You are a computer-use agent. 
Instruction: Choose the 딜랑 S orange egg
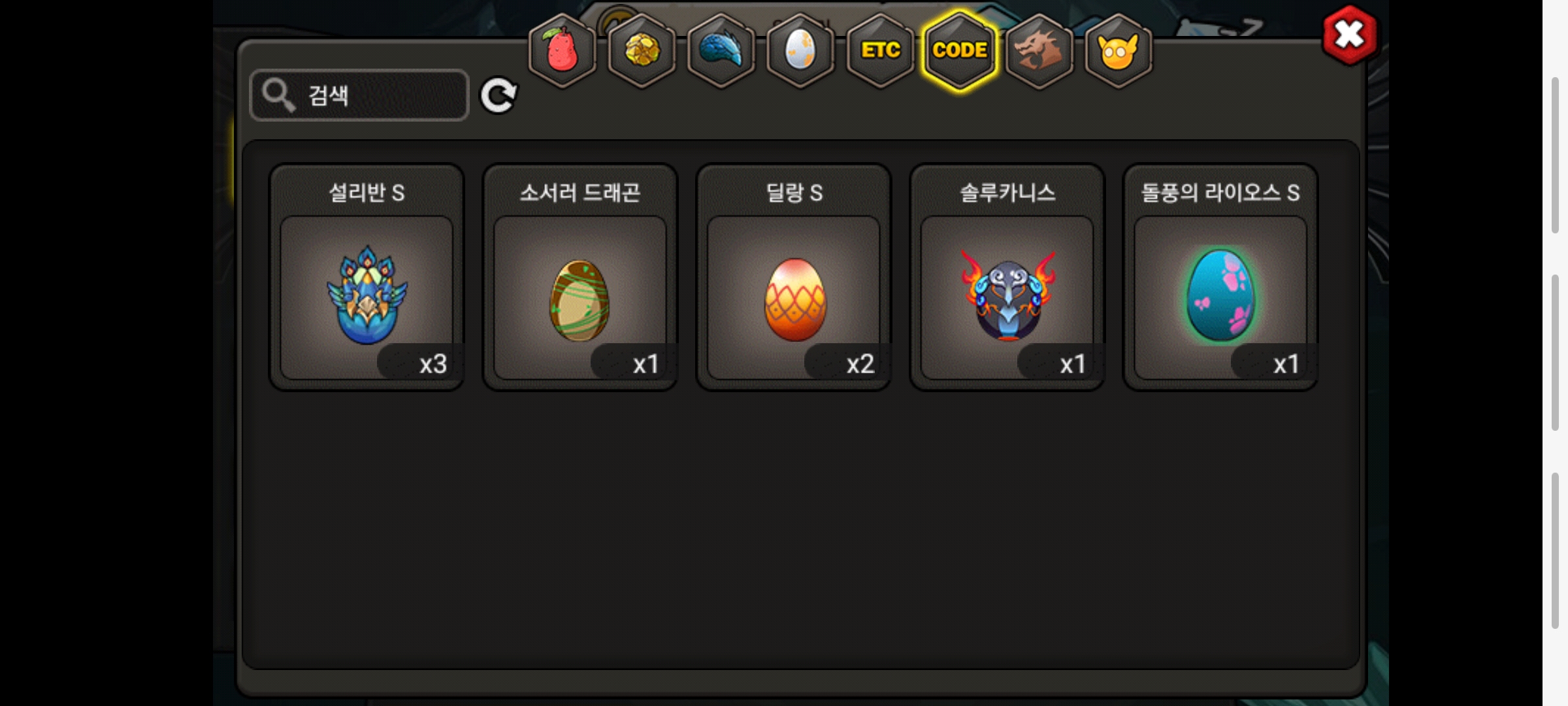[x=794, y=277]
